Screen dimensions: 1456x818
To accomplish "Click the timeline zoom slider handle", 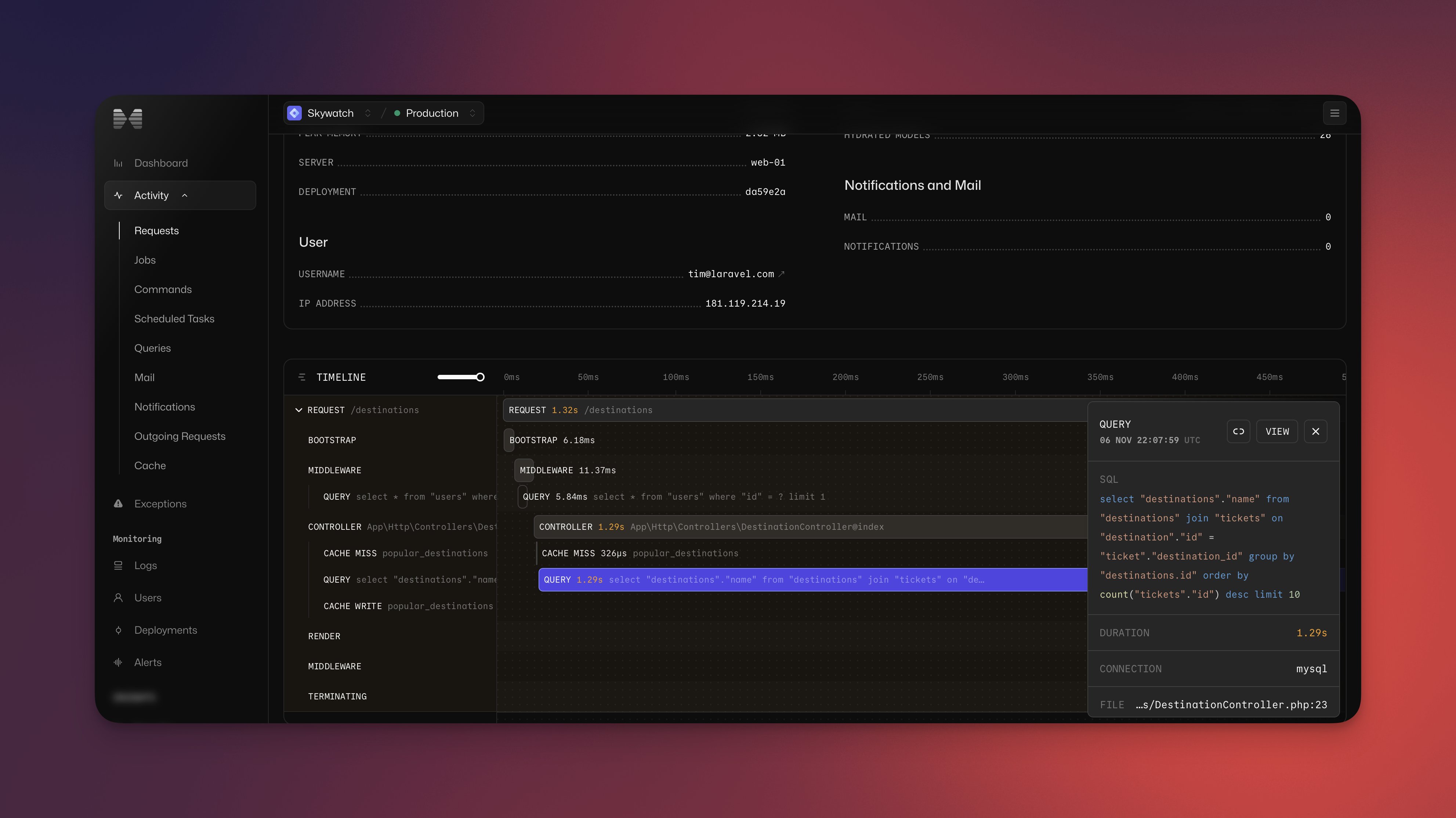I will pyautogui.click(x=480, y=377).
